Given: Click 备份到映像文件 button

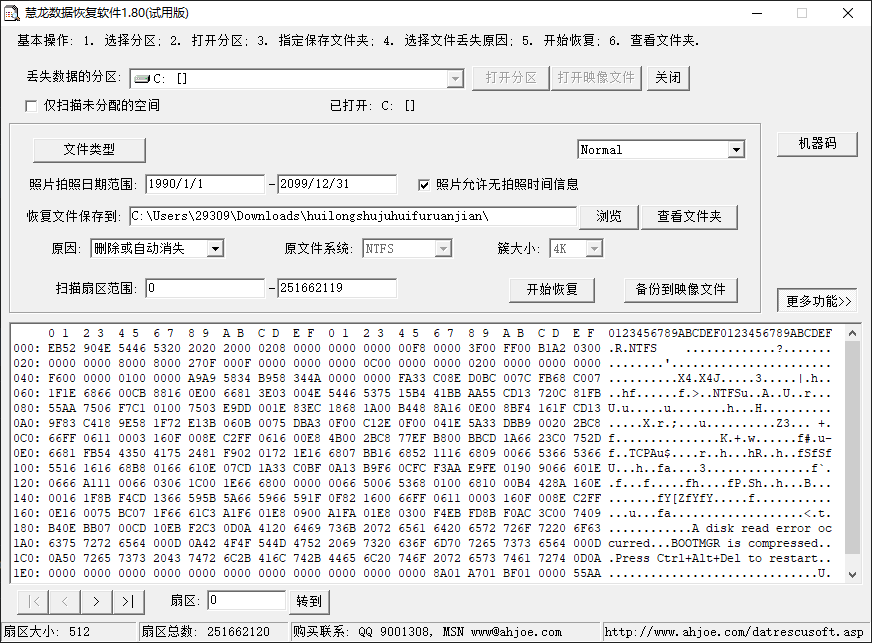Looking at the screenshot, I should (x=681, y=290).
